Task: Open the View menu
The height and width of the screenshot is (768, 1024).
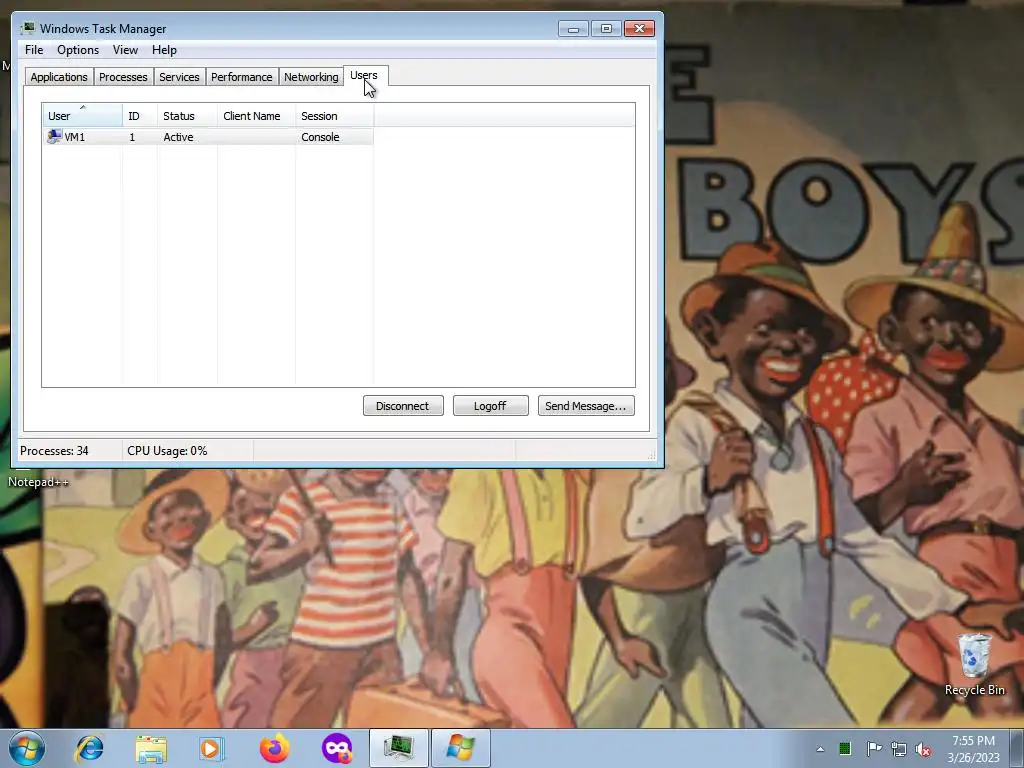Action: pyautogui.click(x=125, y=50)
